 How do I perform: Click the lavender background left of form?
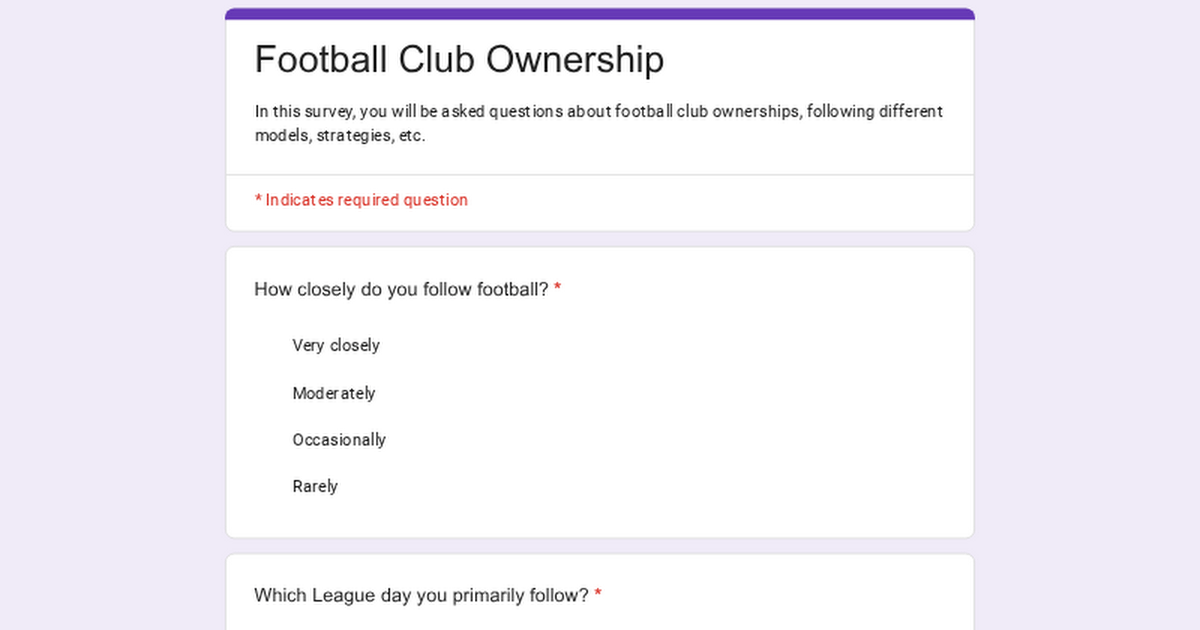coord(110,320)
